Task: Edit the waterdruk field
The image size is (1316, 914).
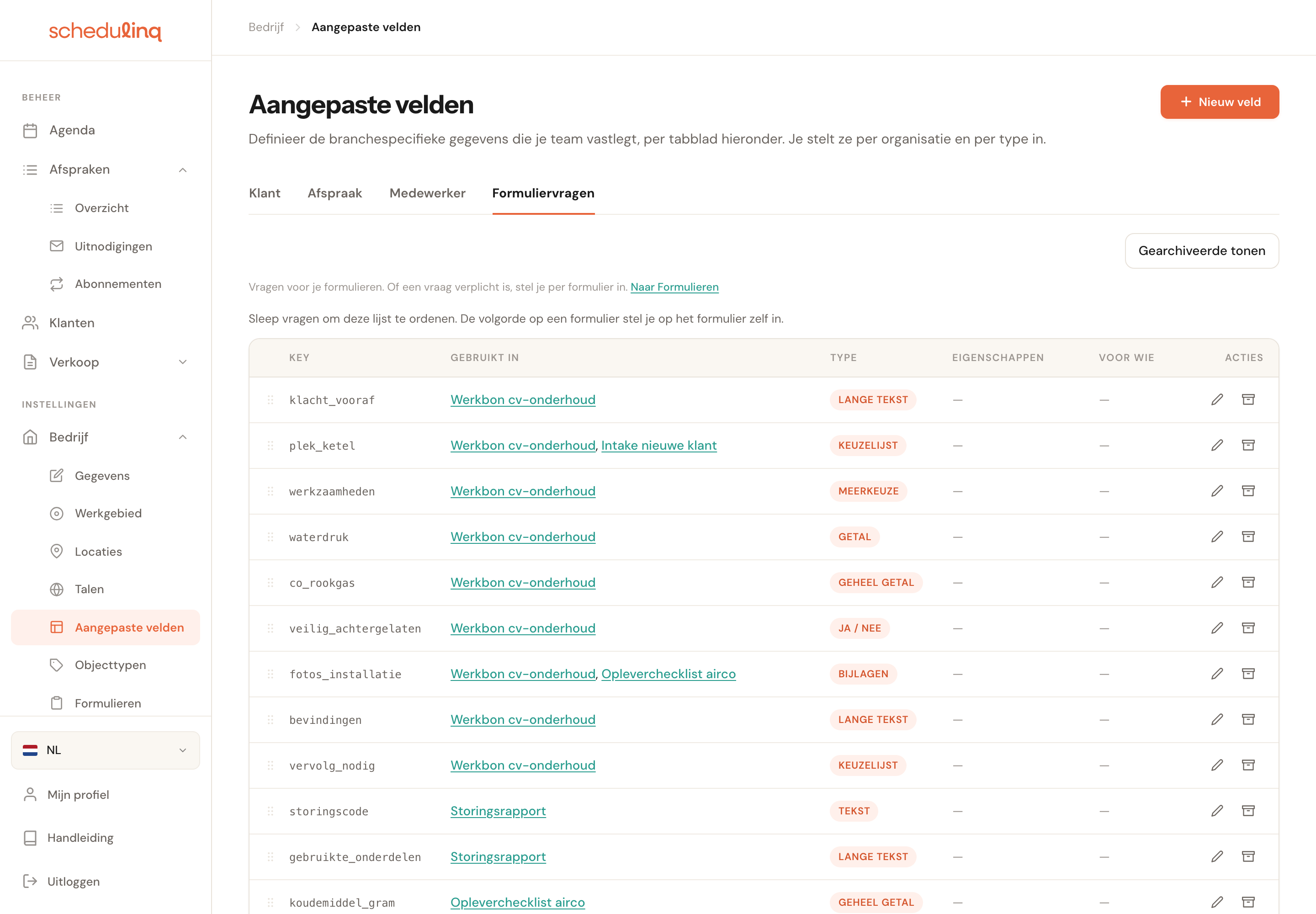Action: coord(1217,537)
